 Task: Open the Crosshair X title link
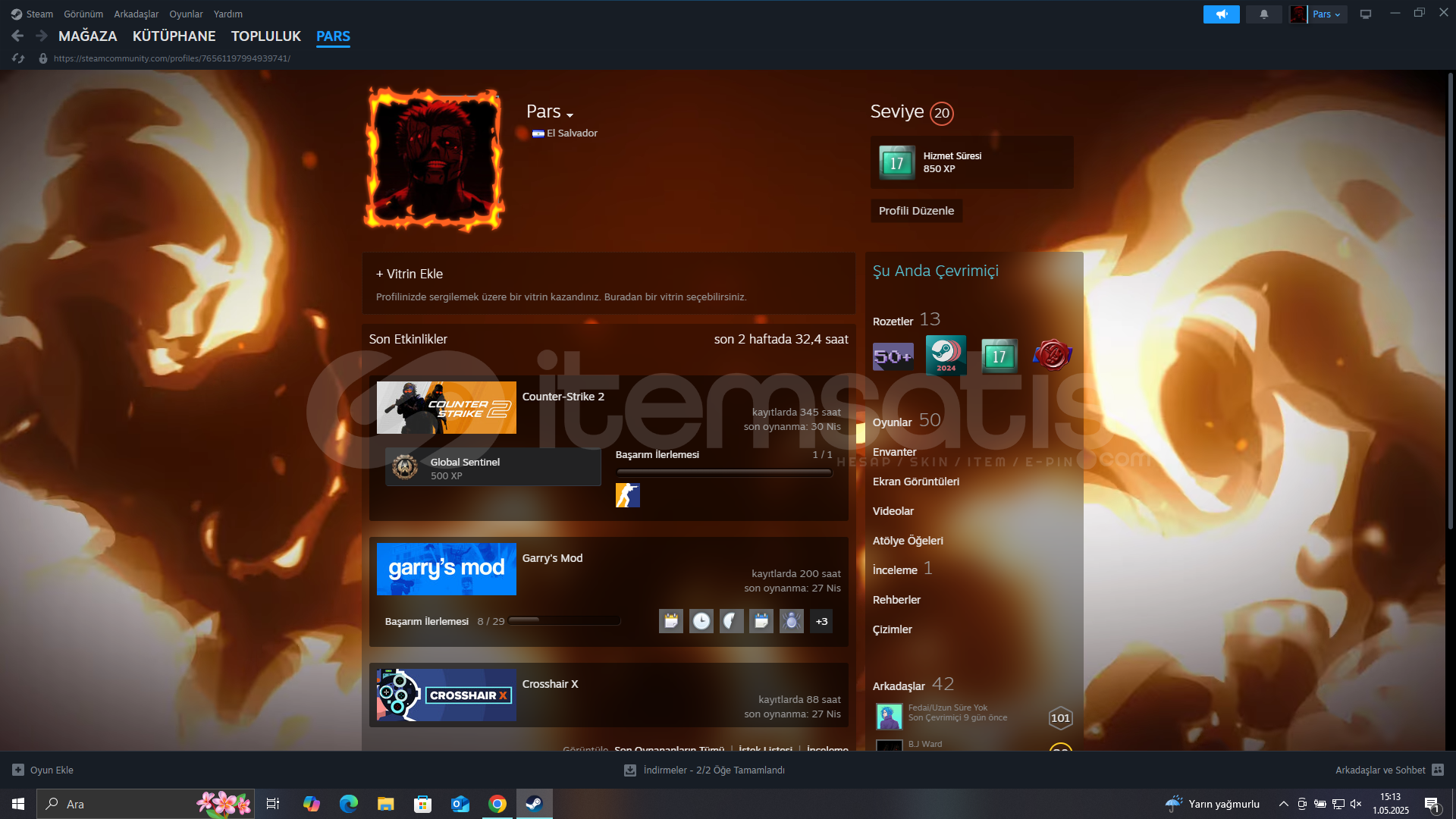pos(550,684)
